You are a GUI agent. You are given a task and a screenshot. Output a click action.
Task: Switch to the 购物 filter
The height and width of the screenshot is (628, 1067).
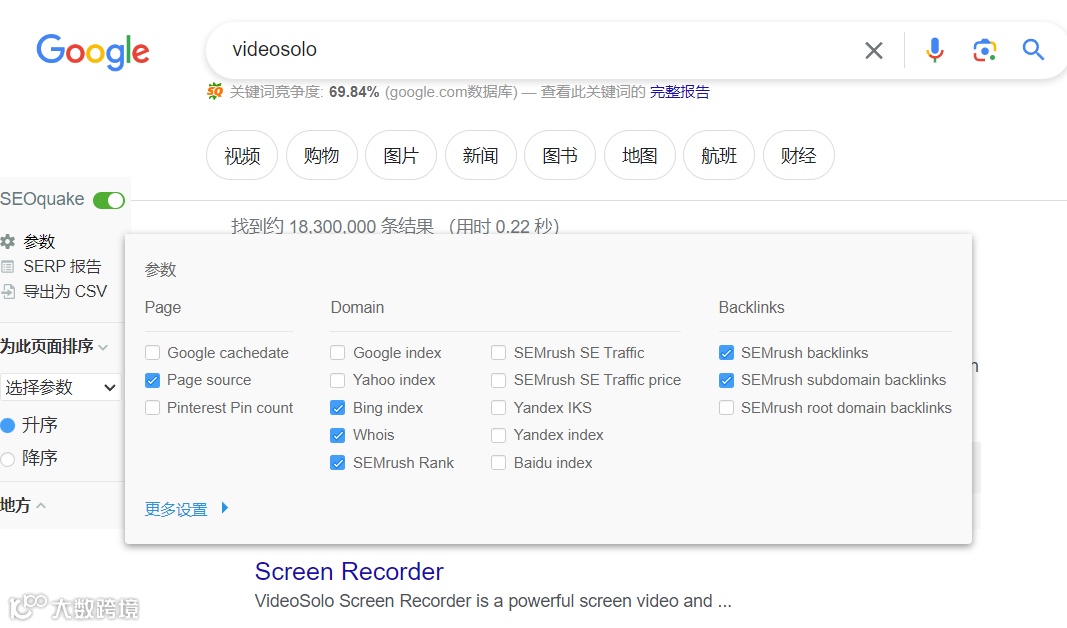coord(322,155)
